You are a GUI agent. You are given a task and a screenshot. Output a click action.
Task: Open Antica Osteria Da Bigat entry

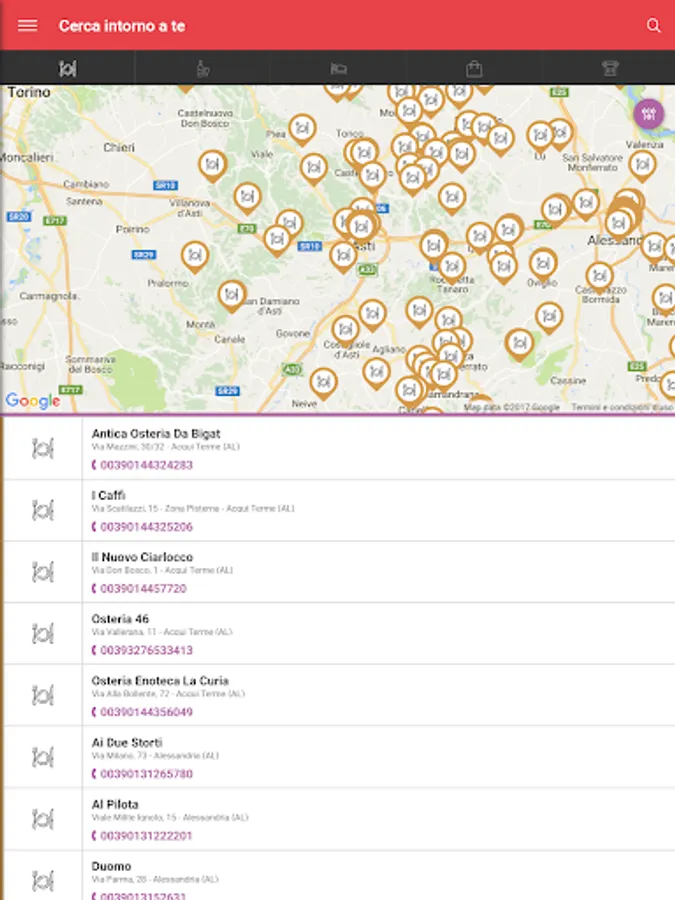coord(339,448)
